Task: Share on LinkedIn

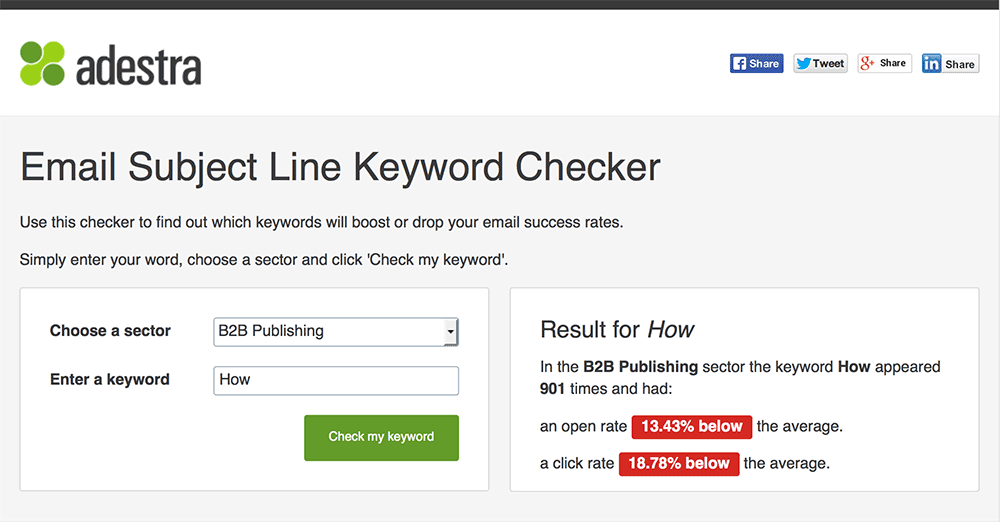Action: (950, 64)
